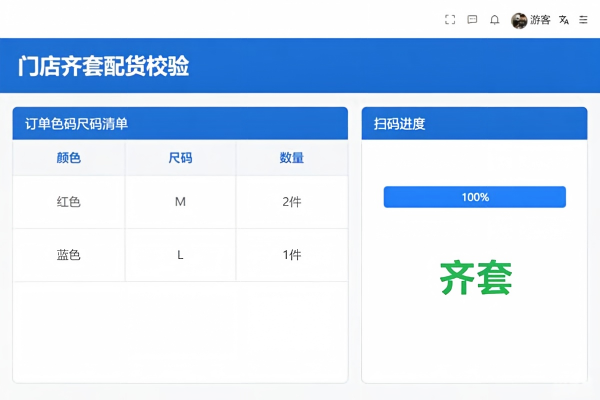Click the 扫码进度 panel title
600x400 pixels.
tap(399, 124)
